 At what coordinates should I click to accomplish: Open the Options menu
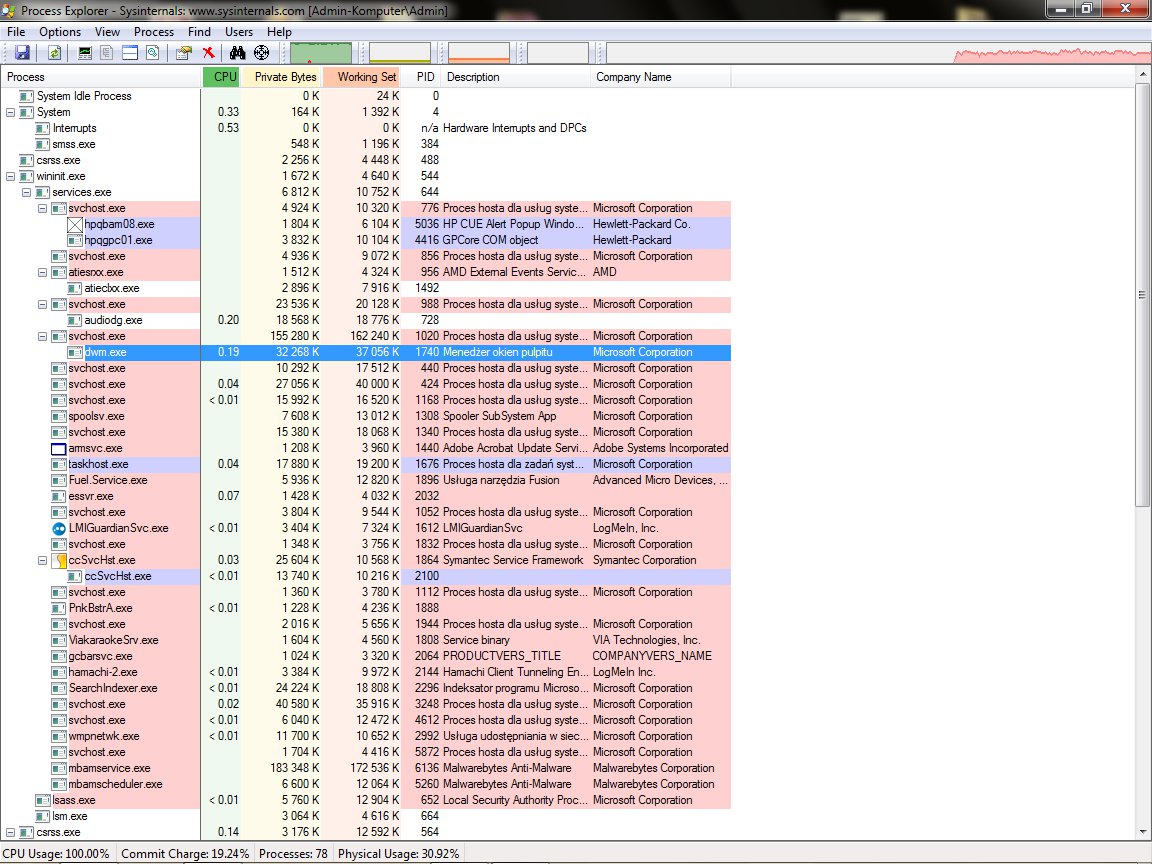tap(60, 32)
